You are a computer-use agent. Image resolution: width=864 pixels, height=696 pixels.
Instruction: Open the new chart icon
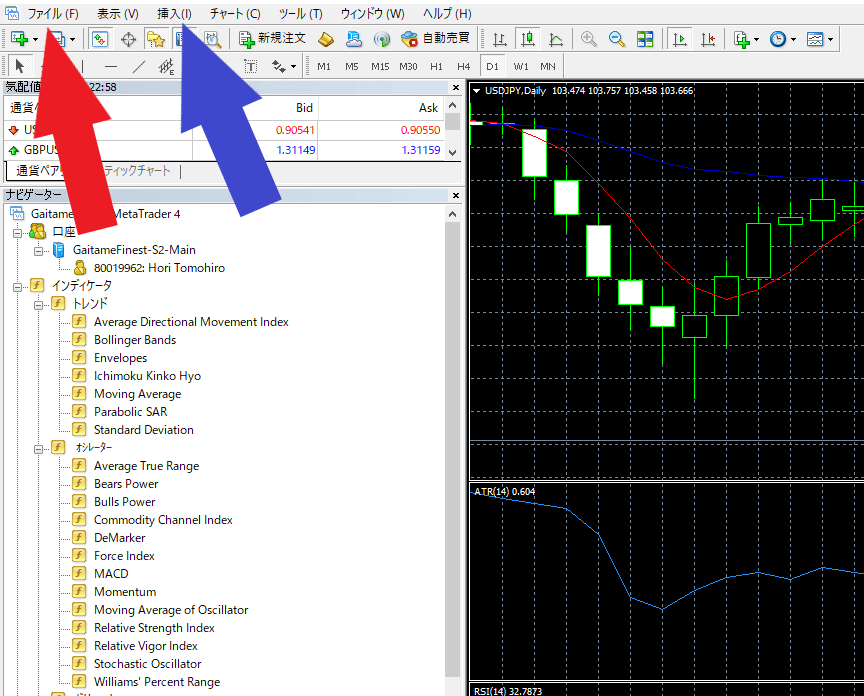19,39
